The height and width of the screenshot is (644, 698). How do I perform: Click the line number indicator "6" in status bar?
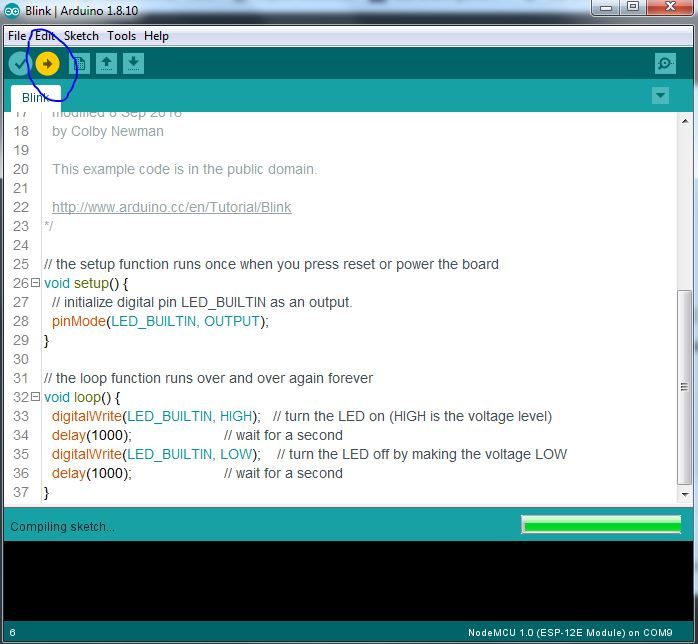(x=12, y=632)
